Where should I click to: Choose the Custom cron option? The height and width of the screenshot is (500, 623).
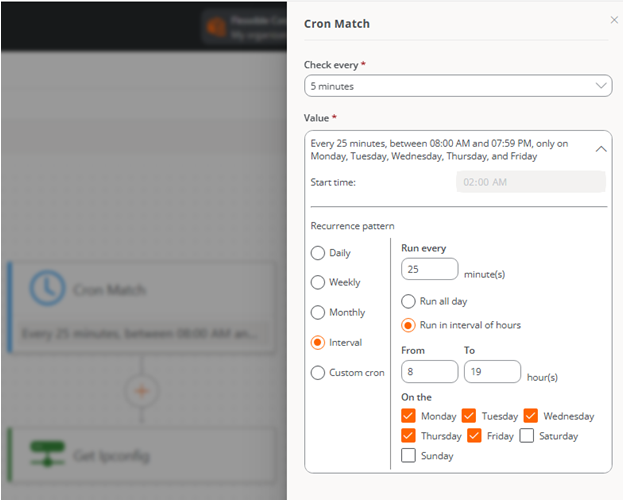click(x=318, y=373)
